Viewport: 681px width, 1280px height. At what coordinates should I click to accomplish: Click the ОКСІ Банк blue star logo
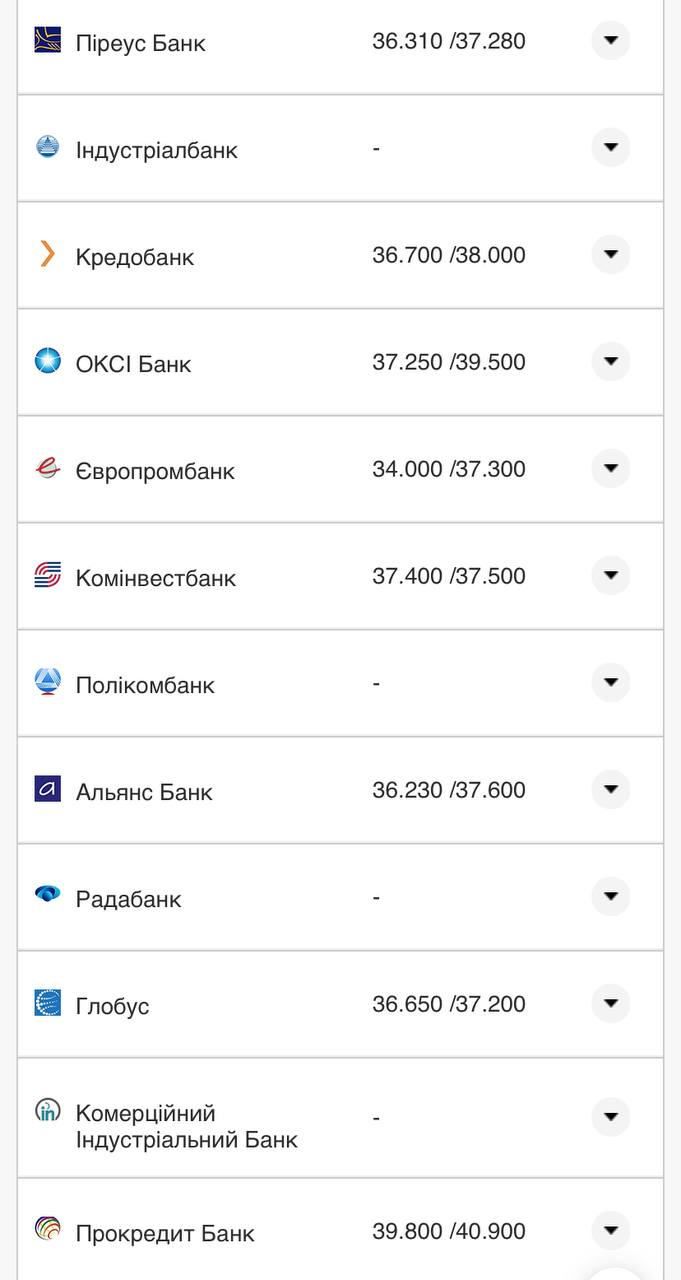click(x=48, y=361)
